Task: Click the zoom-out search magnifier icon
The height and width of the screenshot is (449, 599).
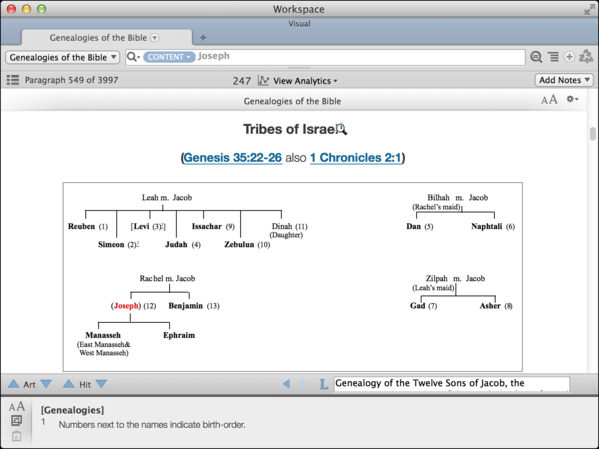Action: [x=536, y=57]
